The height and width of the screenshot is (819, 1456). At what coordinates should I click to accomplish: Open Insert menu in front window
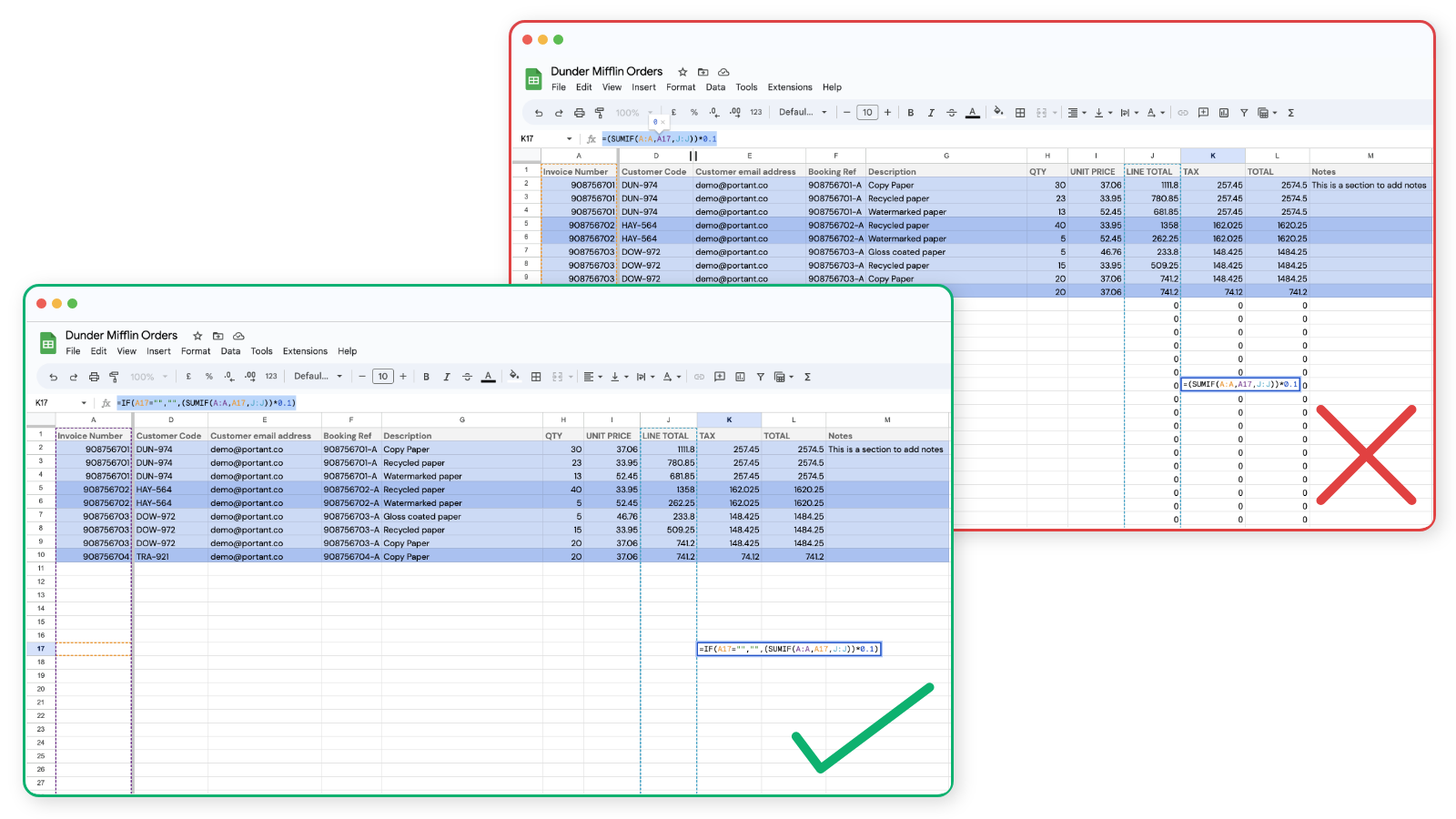(x=158, y=351)
